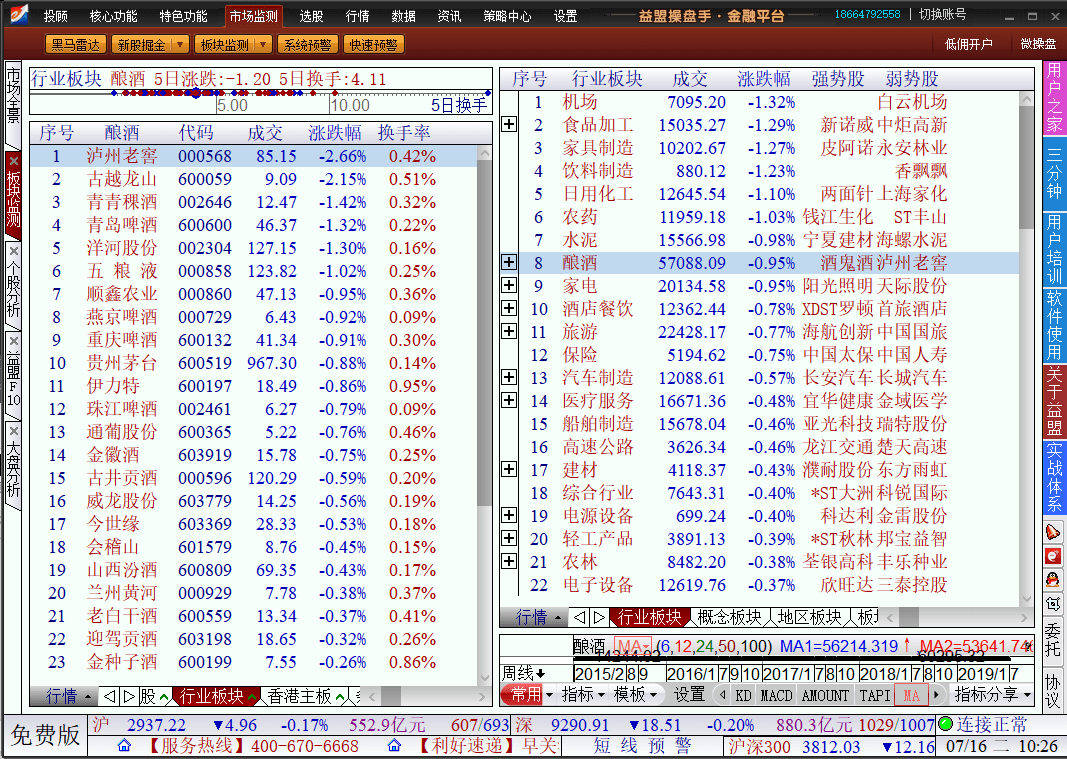The image size is (1067, 759).
Task: Click the 快速预警 toolbar button
Action: coord(374,45)
